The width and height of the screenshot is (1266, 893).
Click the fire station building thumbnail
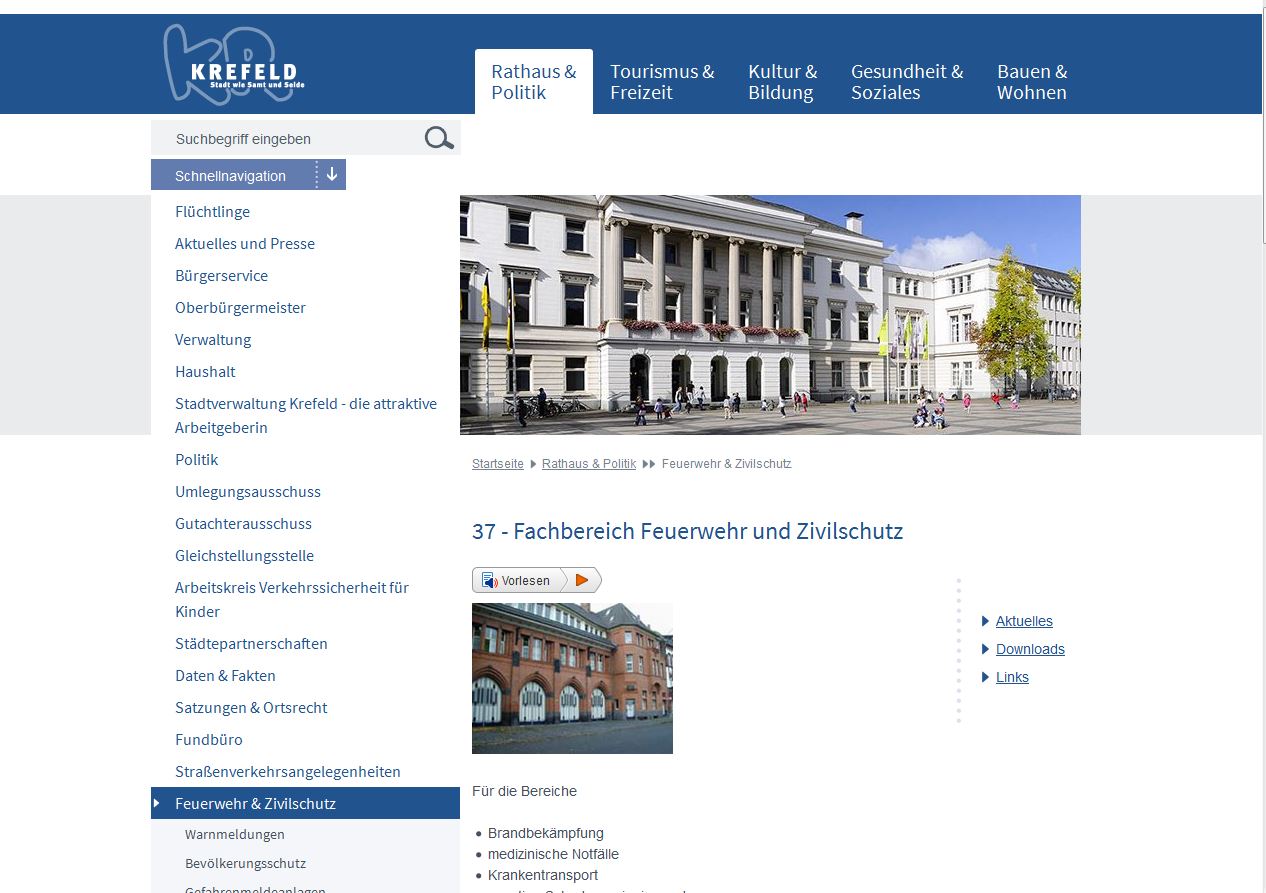coord(572,678)
